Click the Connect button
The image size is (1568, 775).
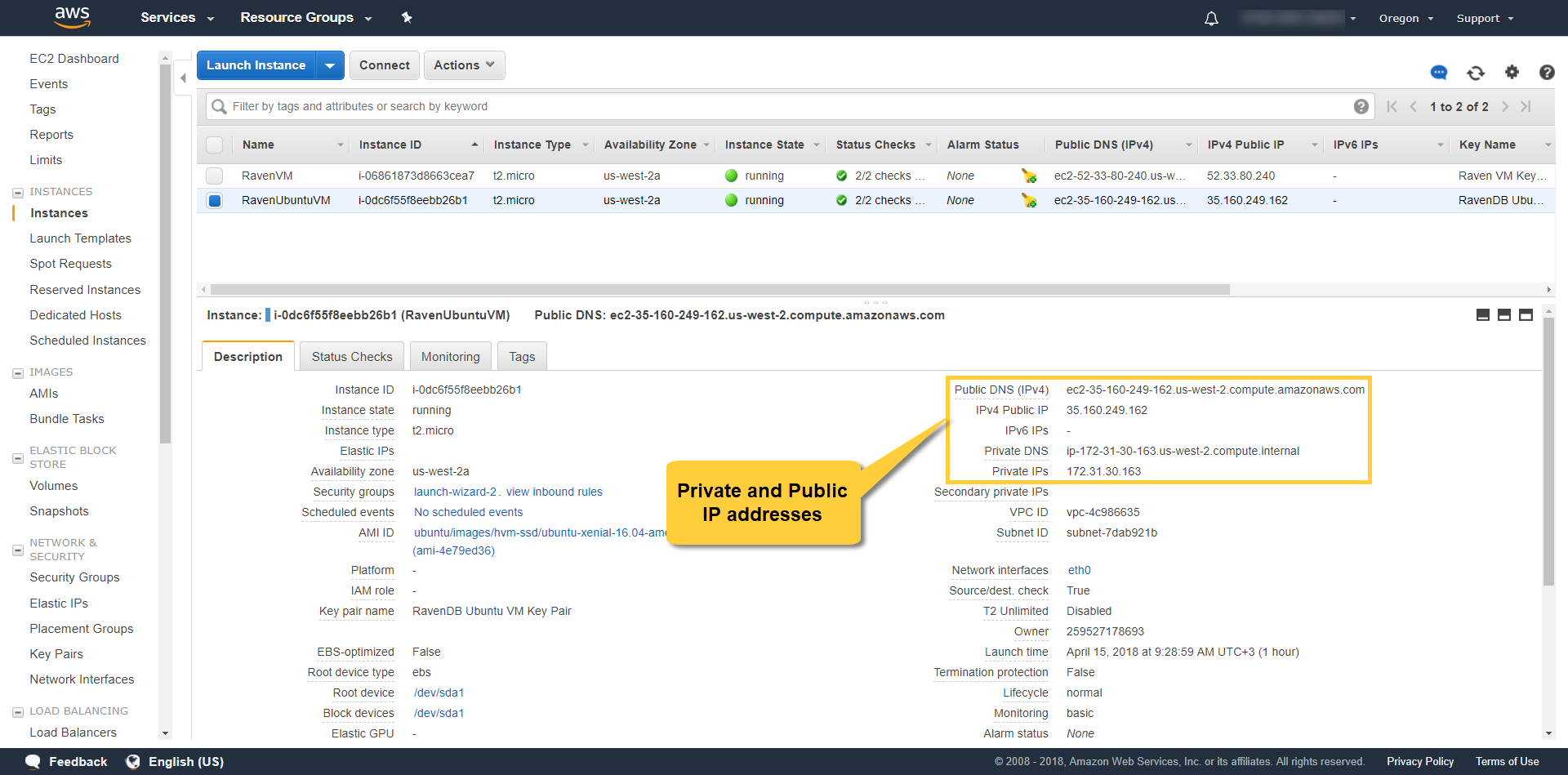pos(385,65)
